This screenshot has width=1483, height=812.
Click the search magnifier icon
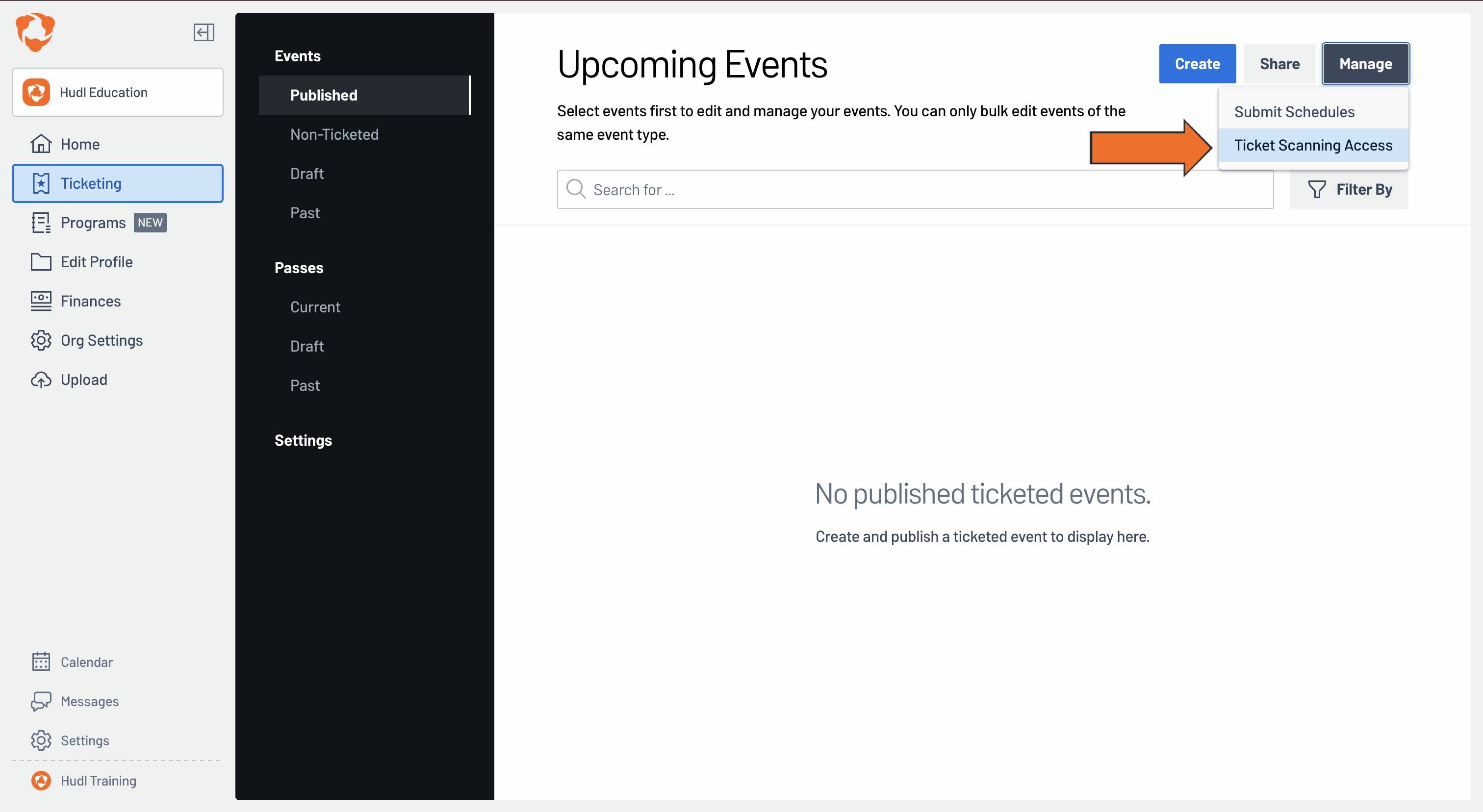coord(576,189)
